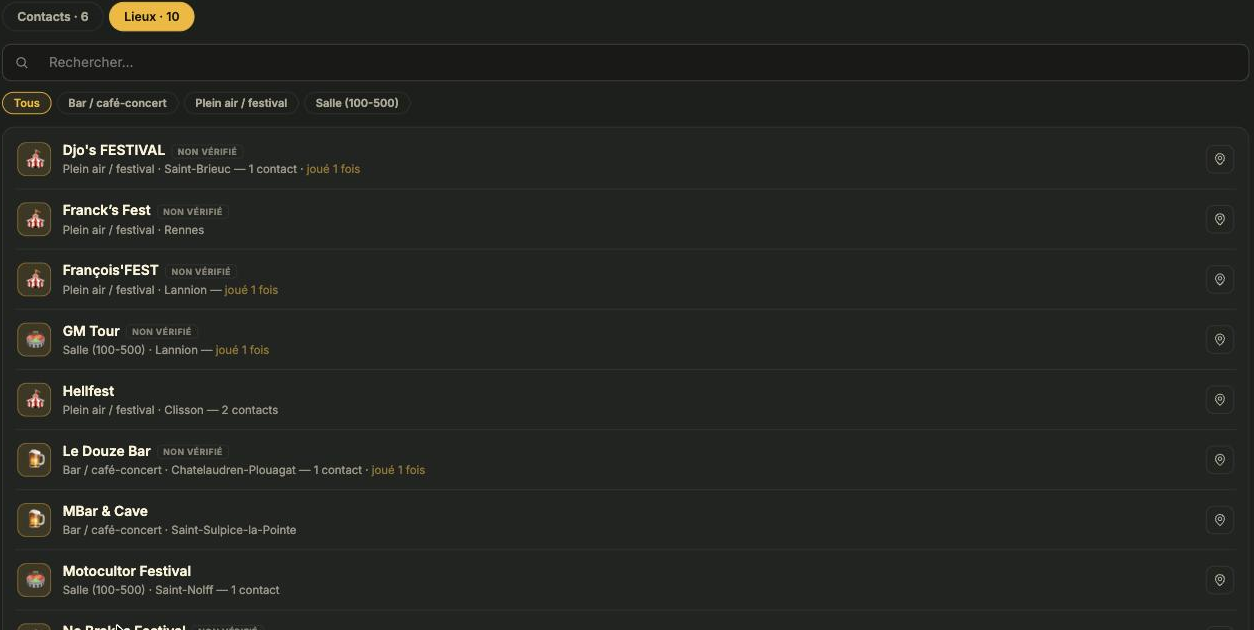Click NON VÉRIFIÉ badge on Djo's FESTIVAL
The height and width of the screenshot is (630, 1254).
tap(207, 152)
